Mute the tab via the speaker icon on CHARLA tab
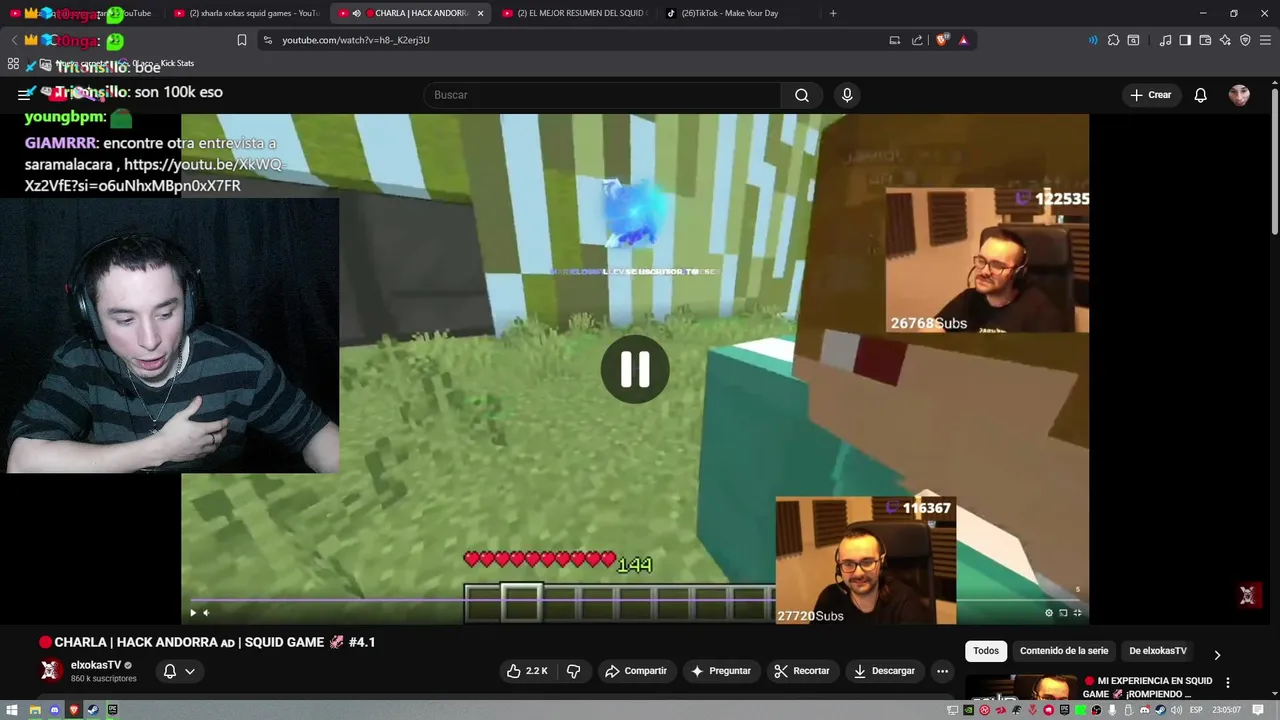Image resolution: width=1280 pixels, height=720 pixels. 357,13
